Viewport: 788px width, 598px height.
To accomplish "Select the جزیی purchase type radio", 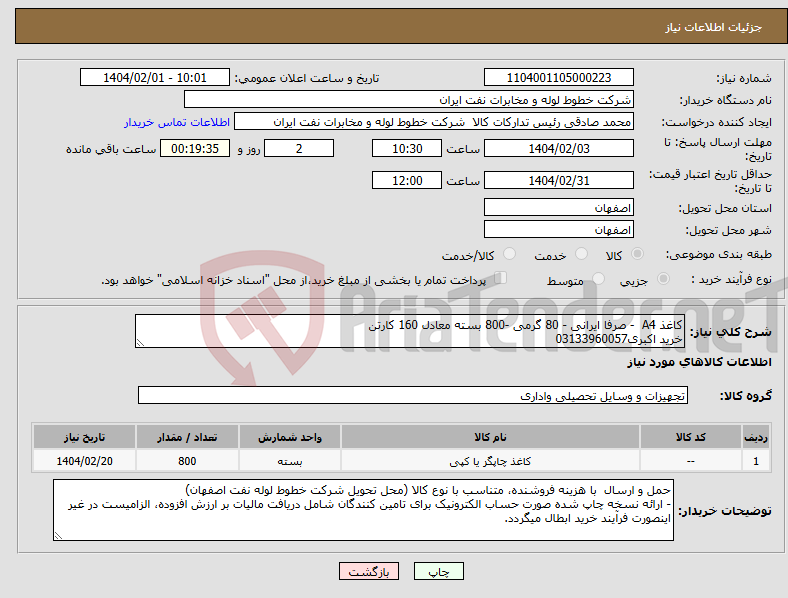I will click(x=663, y=278).
